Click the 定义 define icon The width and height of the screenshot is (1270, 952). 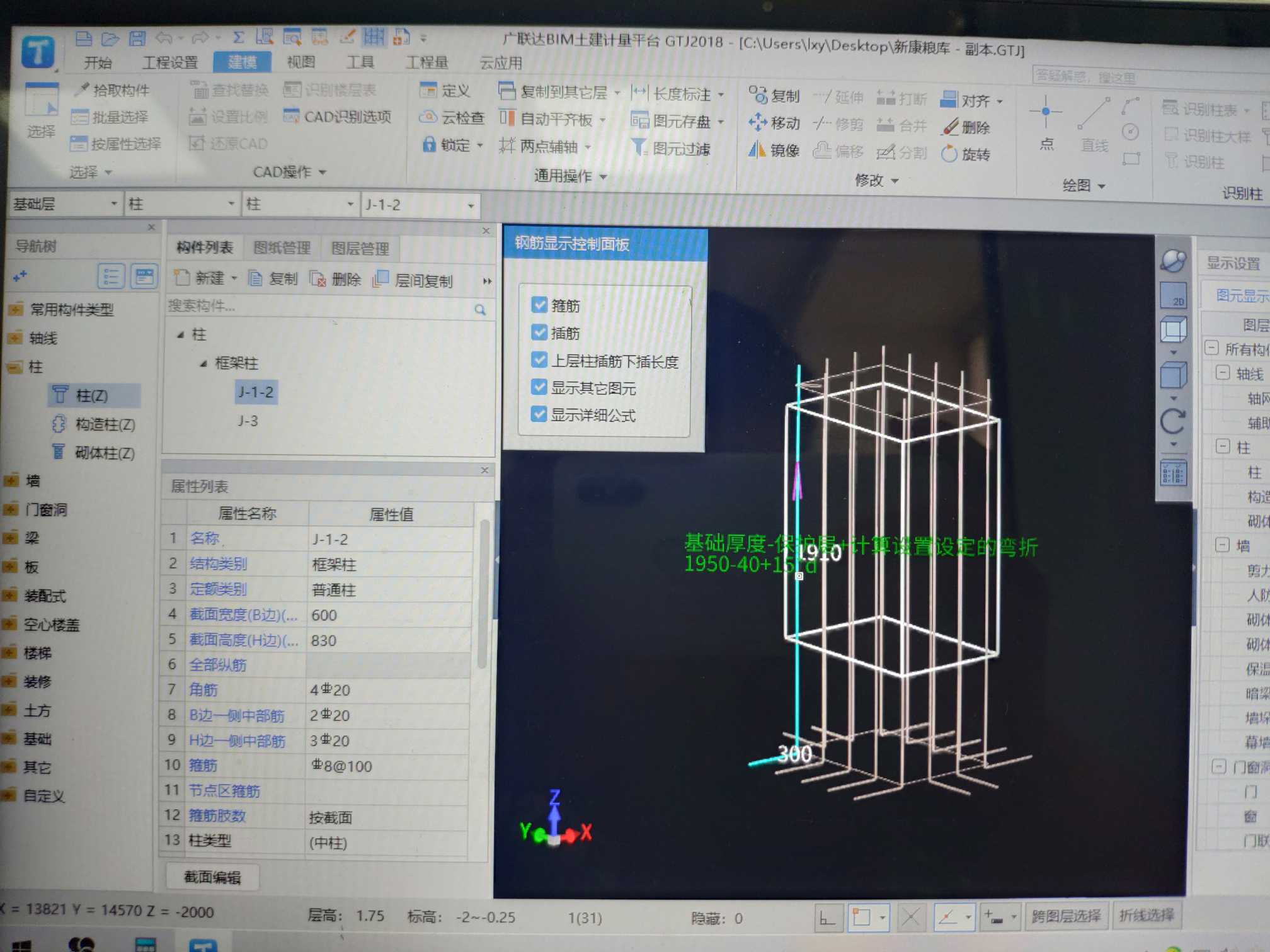pyautogui.click(x=428, y=91)
